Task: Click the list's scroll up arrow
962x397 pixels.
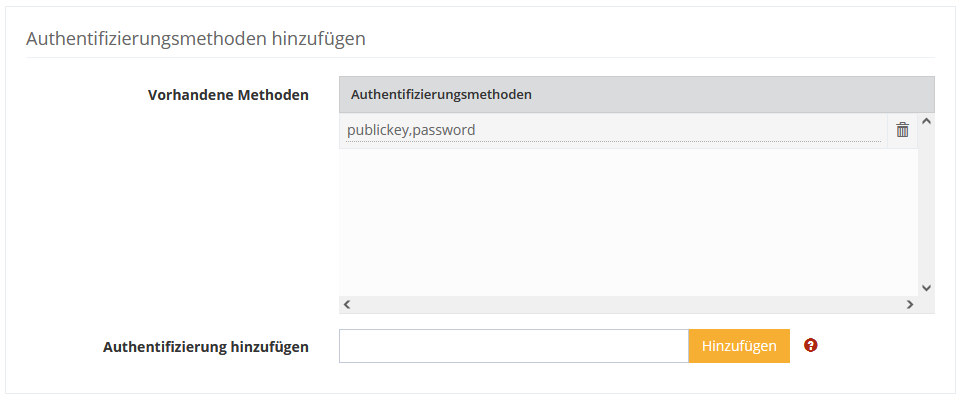Action: pos(926,121)
